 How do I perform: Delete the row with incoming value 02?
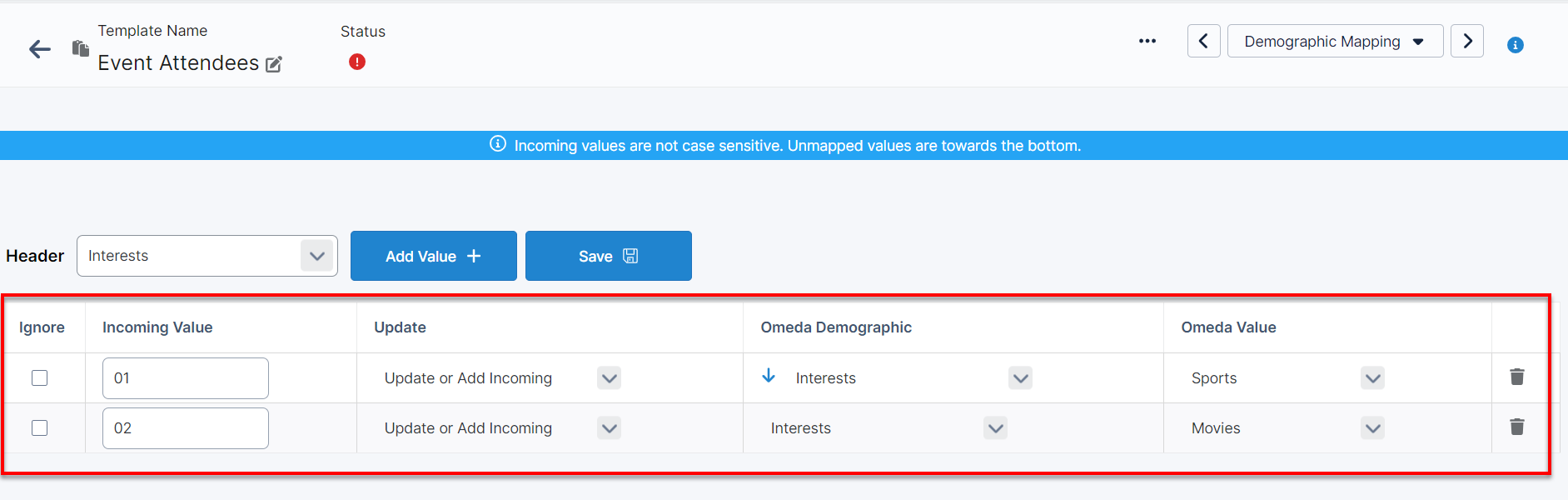[1517, 427]
